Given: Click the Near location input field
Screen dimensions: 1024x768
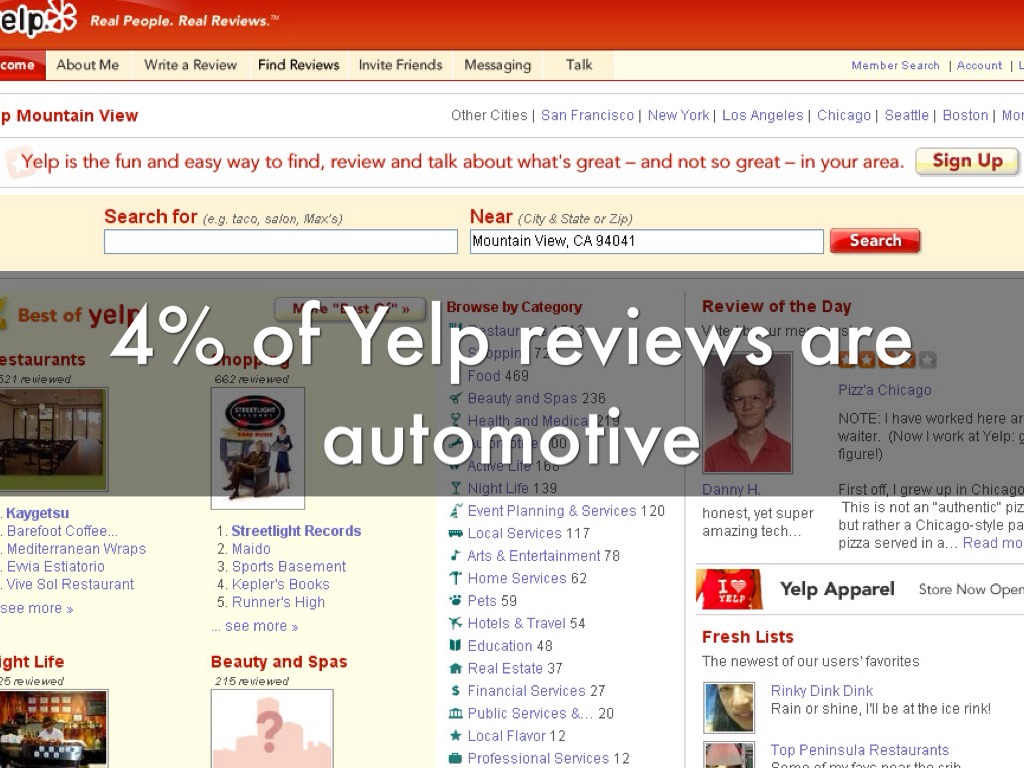Looking at the screenshot, I should point(646,241).
